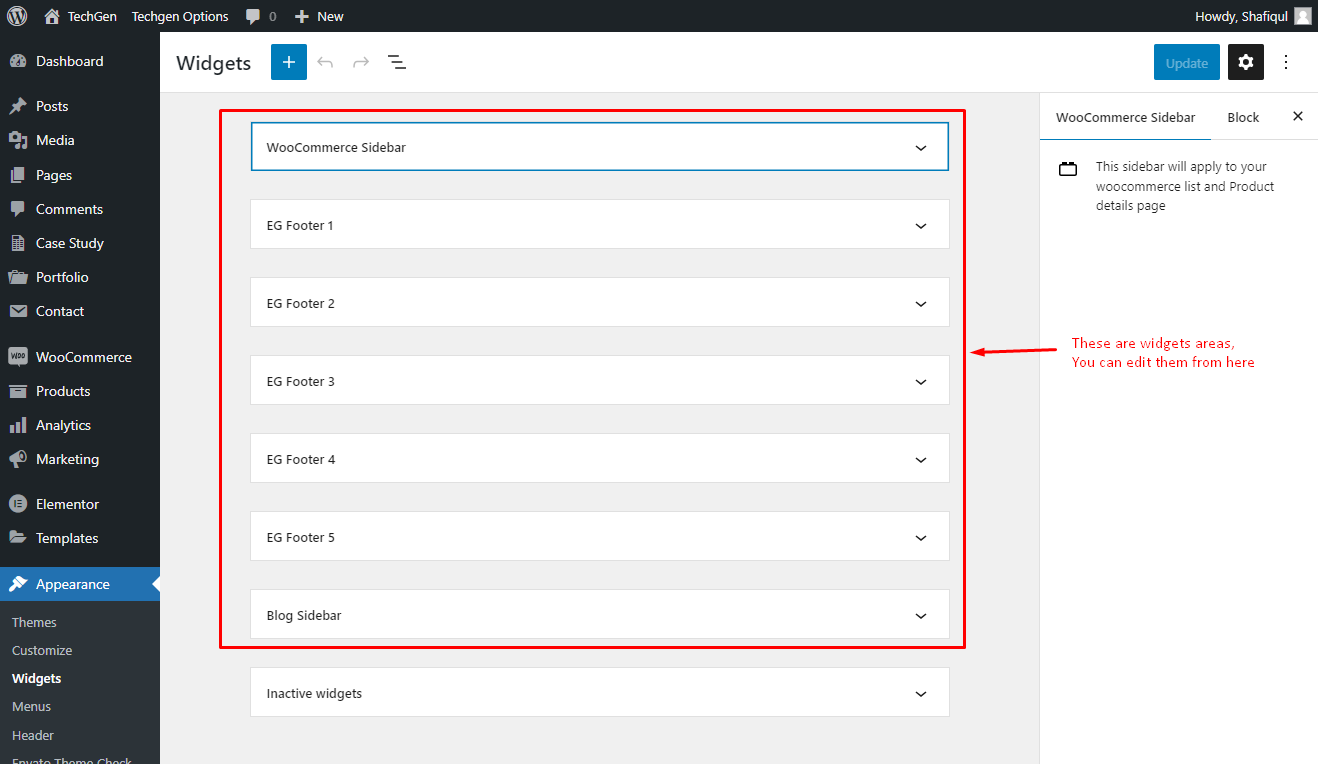
Task: Open the list view icon
Action: pos(397,62)
